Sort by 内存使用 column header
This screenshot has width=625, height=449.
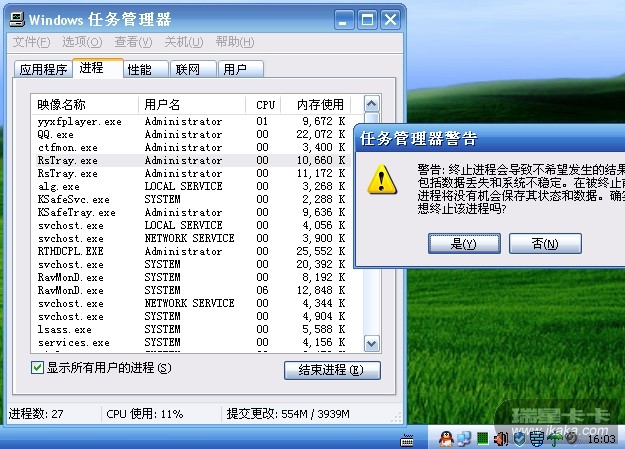pyautogui.click(x=316, y=104)
